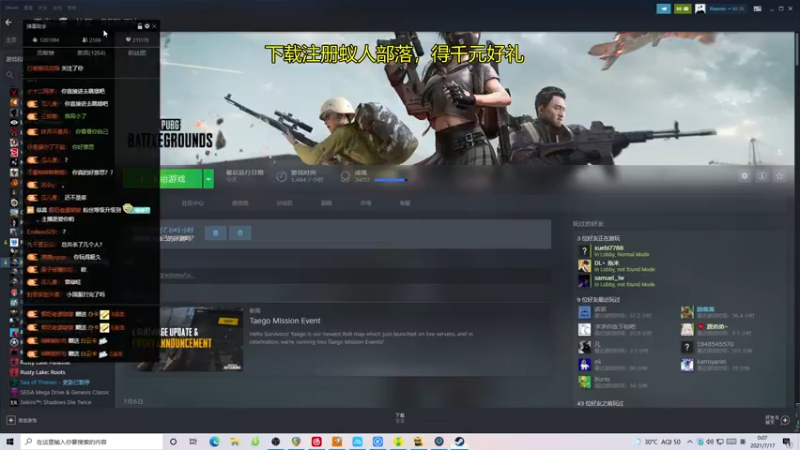The height and width of the screenshot is (450, 800).
Task: Click the play time clock icon
Action: 281,177
